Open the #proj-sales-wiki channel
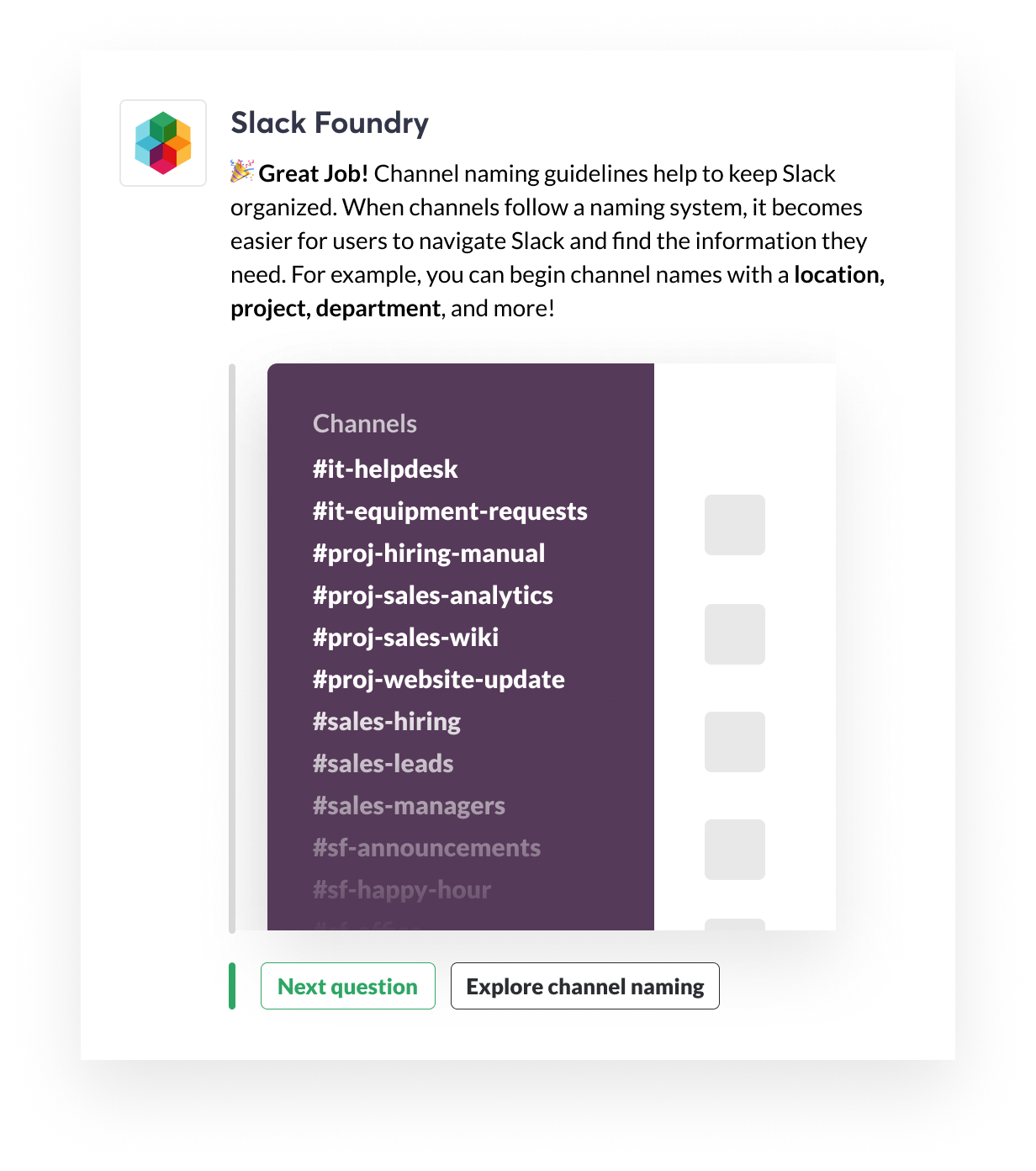Screen dimensions: 1036x1171 coord(405,638)
